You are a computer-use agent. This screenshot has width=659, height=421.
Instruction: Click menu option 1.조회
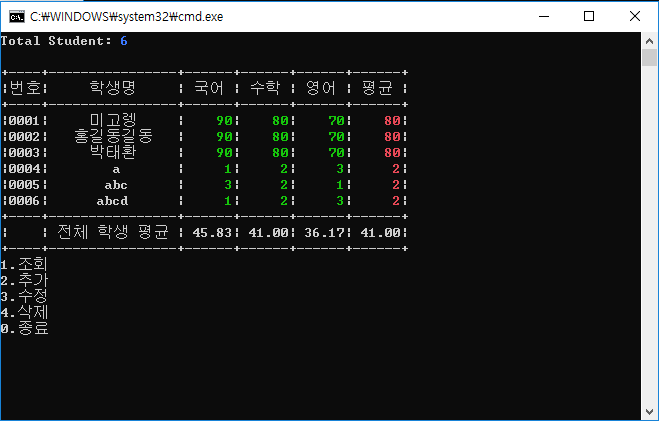click(x=24, y=264)
